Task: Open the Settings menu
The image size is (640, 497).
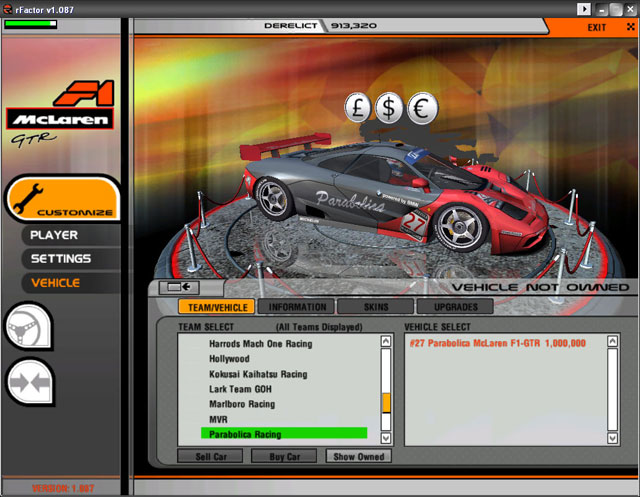Action: point(61,259)
